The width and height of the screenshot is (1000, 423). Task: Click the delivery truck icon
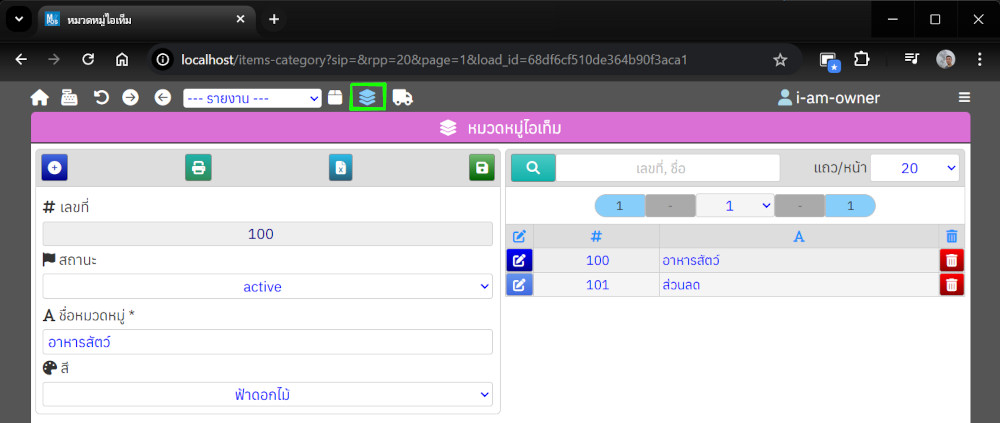point(403,97)
